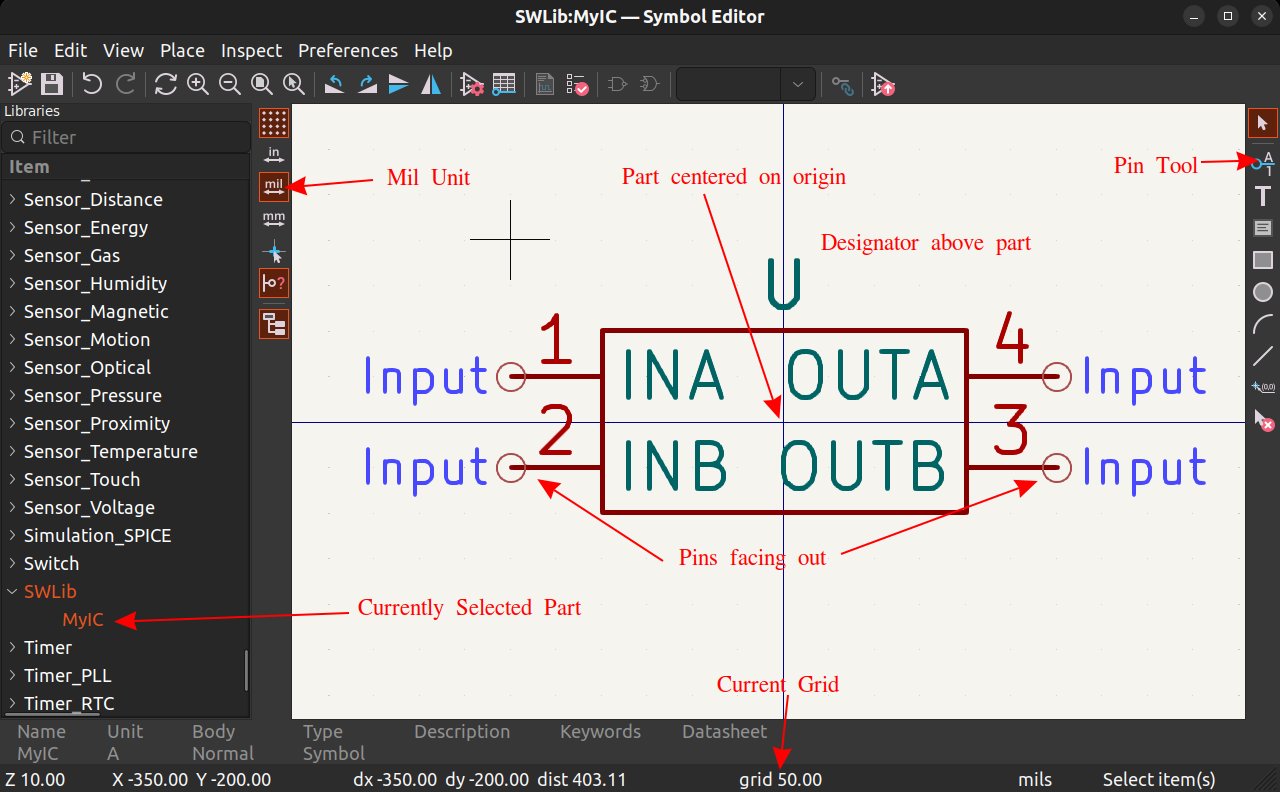Open the synchronized pins edit icon

click(x=842, y=84)
